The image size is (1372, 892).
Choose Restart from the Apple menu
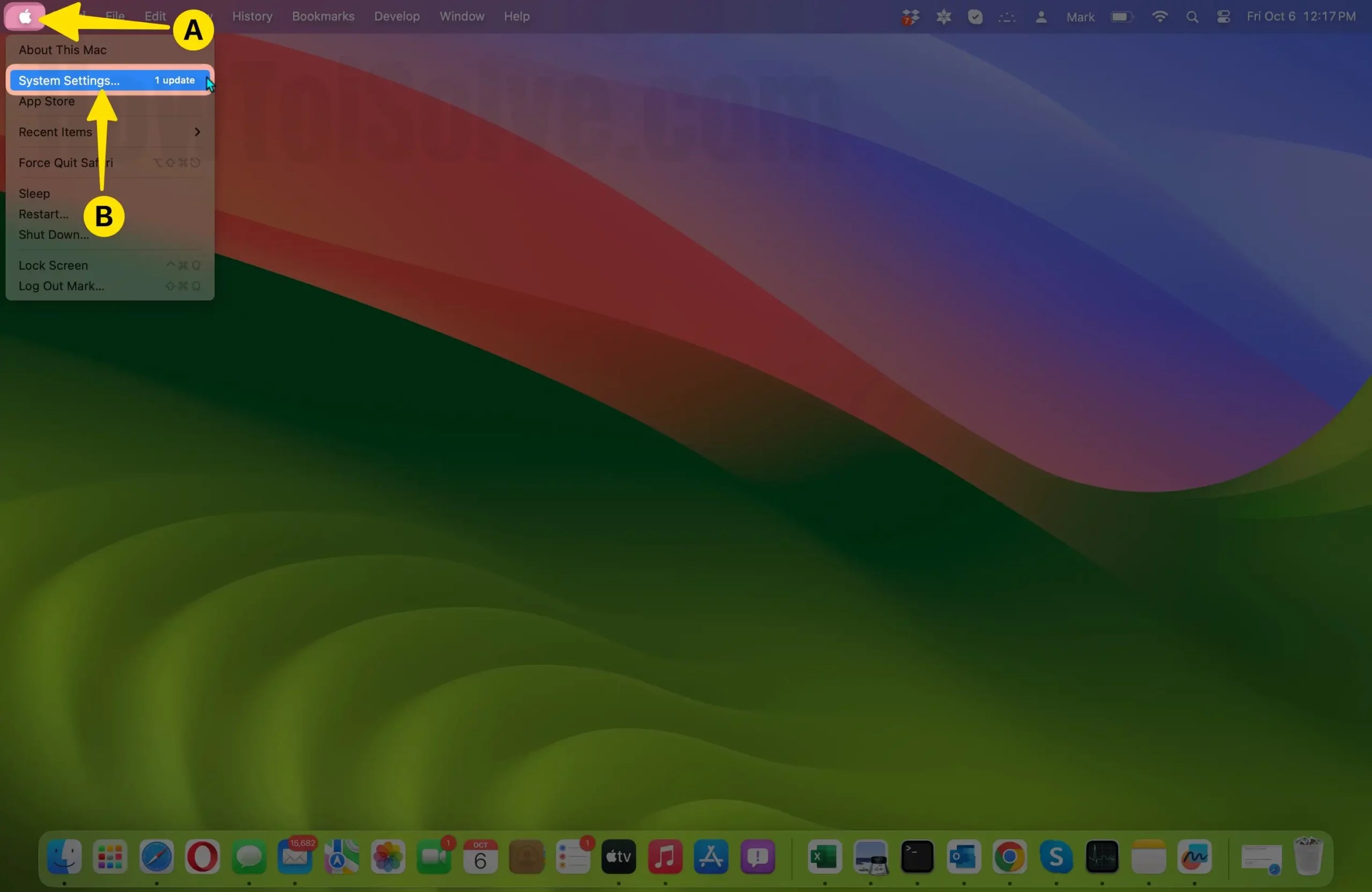tap(44, 214)
